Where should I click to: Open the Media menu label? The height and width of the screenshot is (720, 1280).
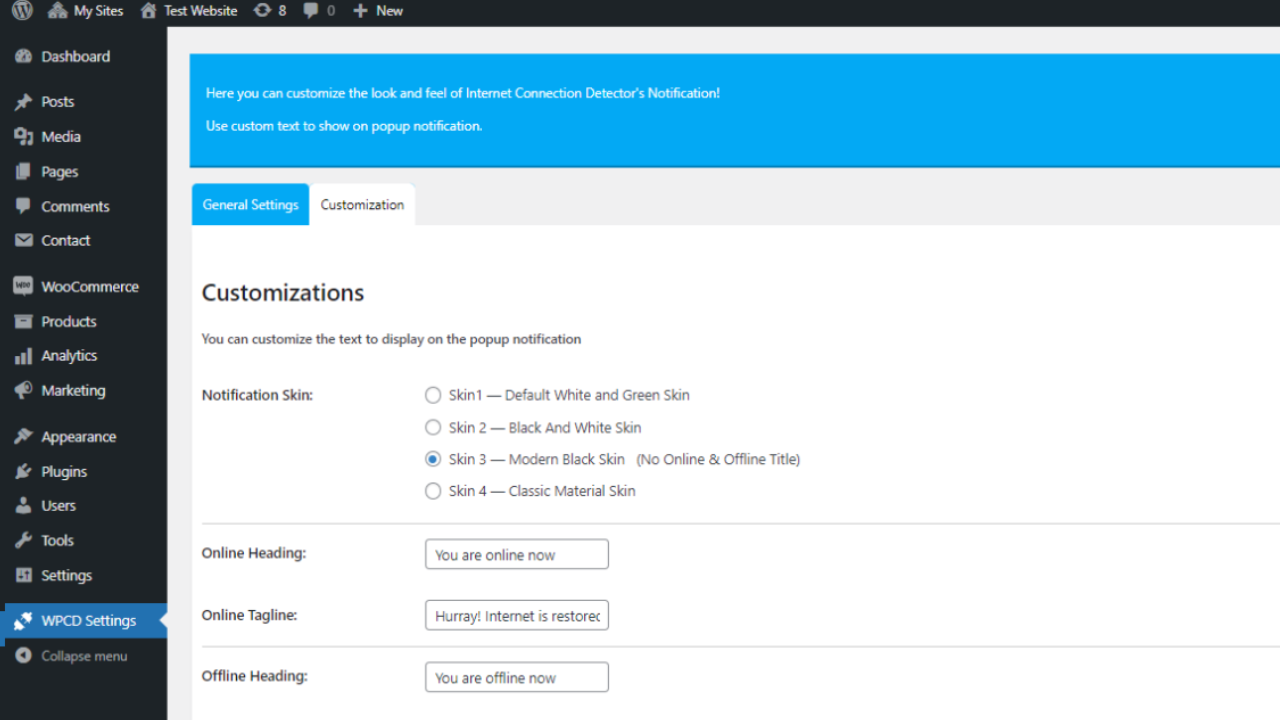click(x=61, y=137)
